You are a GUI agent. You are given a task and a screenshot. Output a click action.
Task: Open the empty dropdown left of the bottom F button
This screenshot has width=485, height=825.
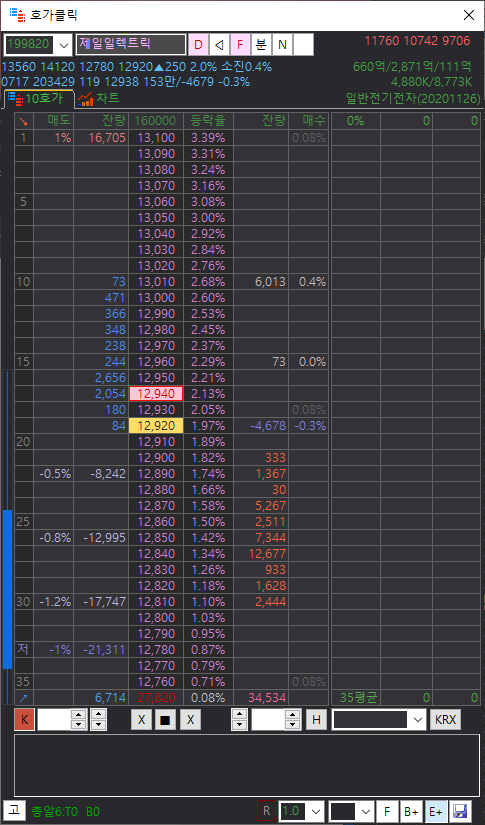tap(366, 811)
